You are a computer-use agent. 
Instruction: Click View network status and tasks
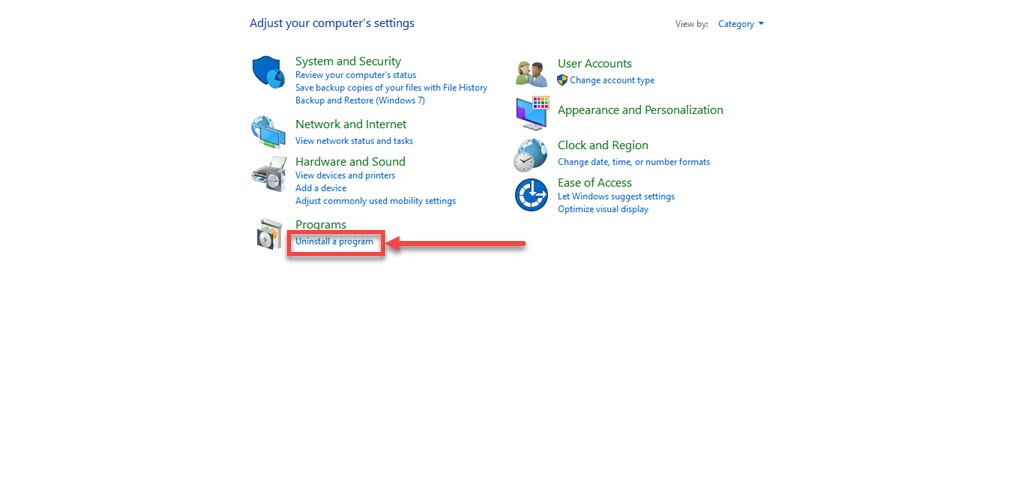pyautogui.click(x=354, y=140)
